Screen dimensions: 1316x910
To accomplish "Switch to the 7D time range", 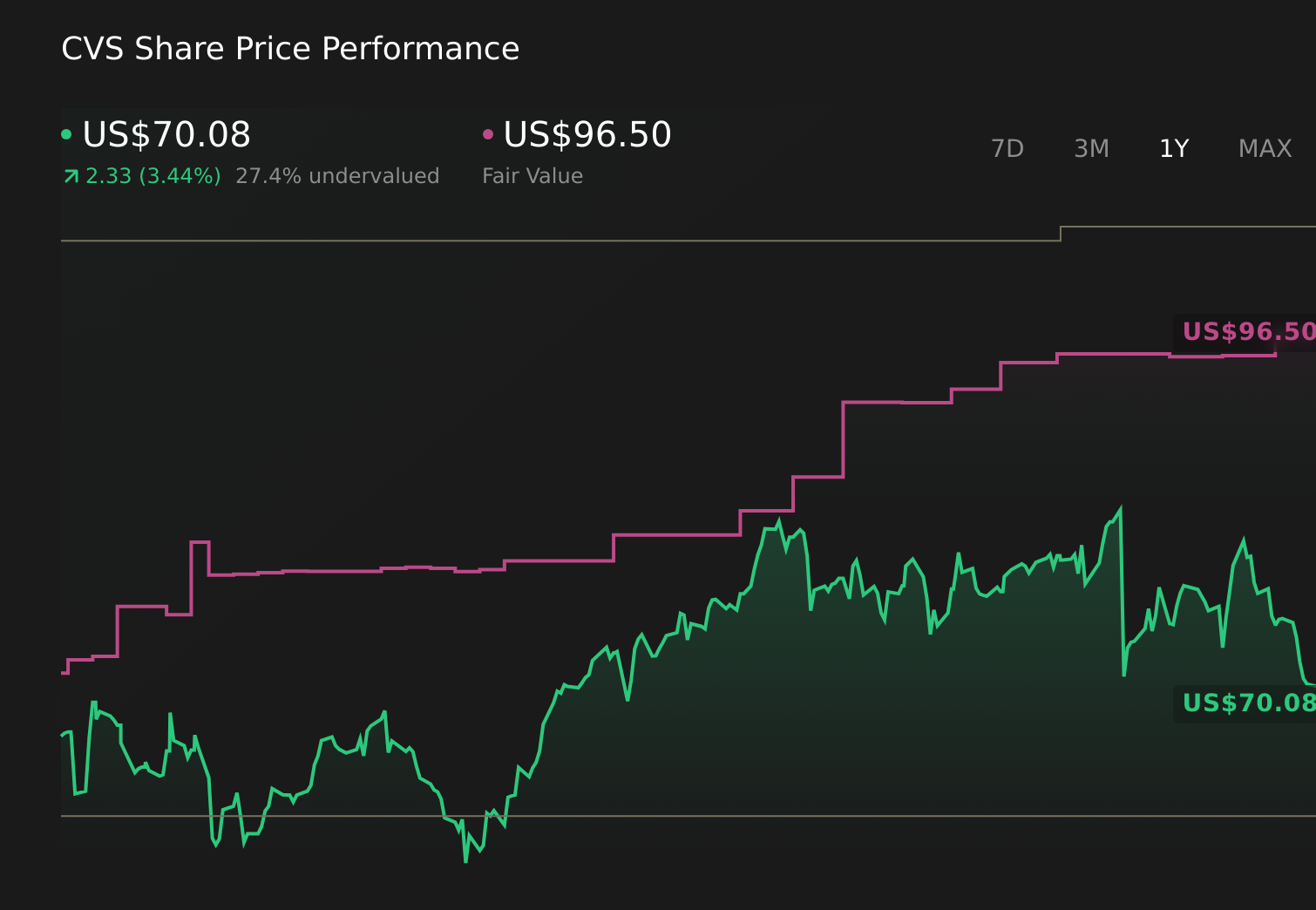I will pos(1007,148).
